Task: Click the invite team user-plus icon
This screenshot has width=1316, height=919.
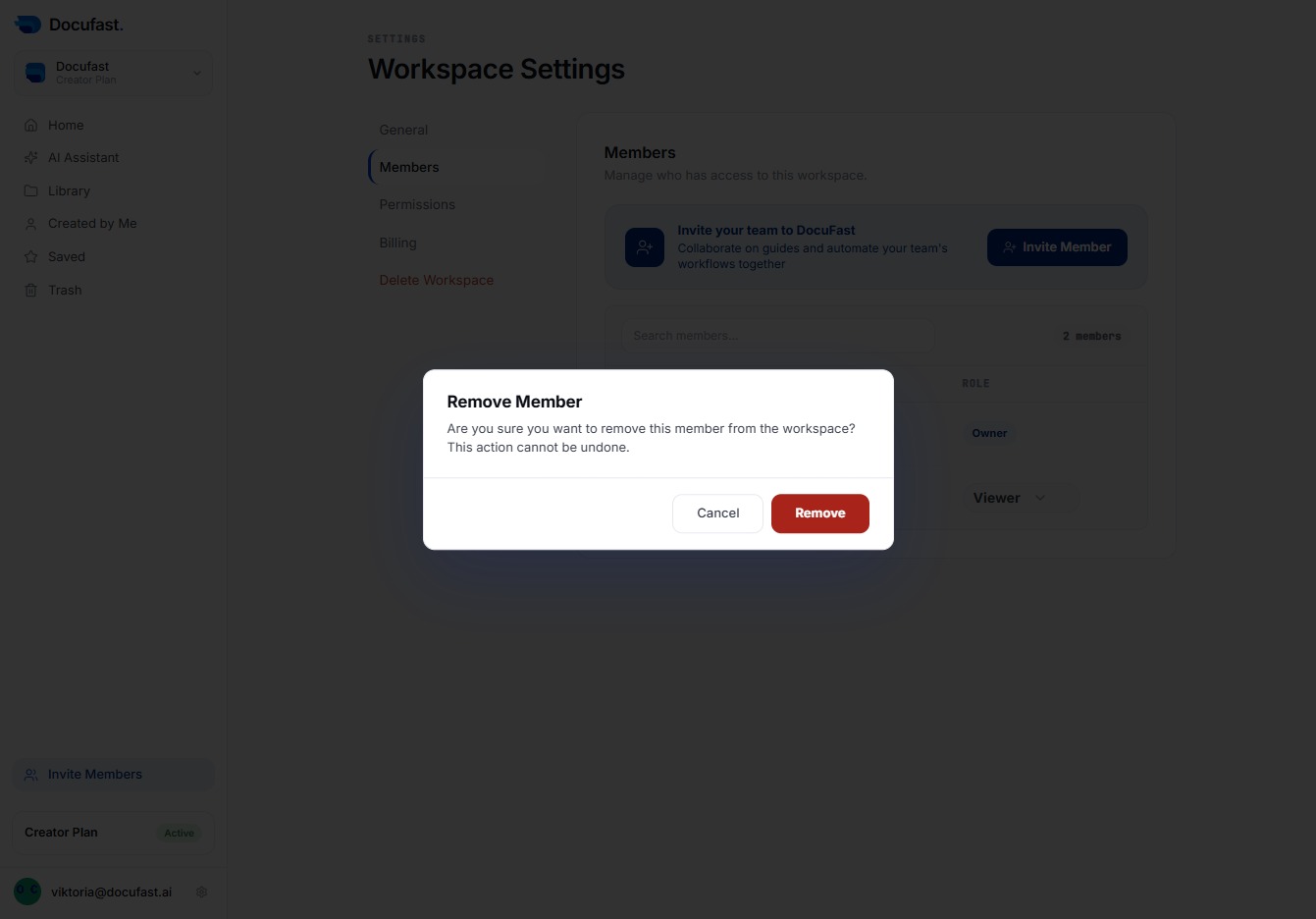Action: (645, 247)
